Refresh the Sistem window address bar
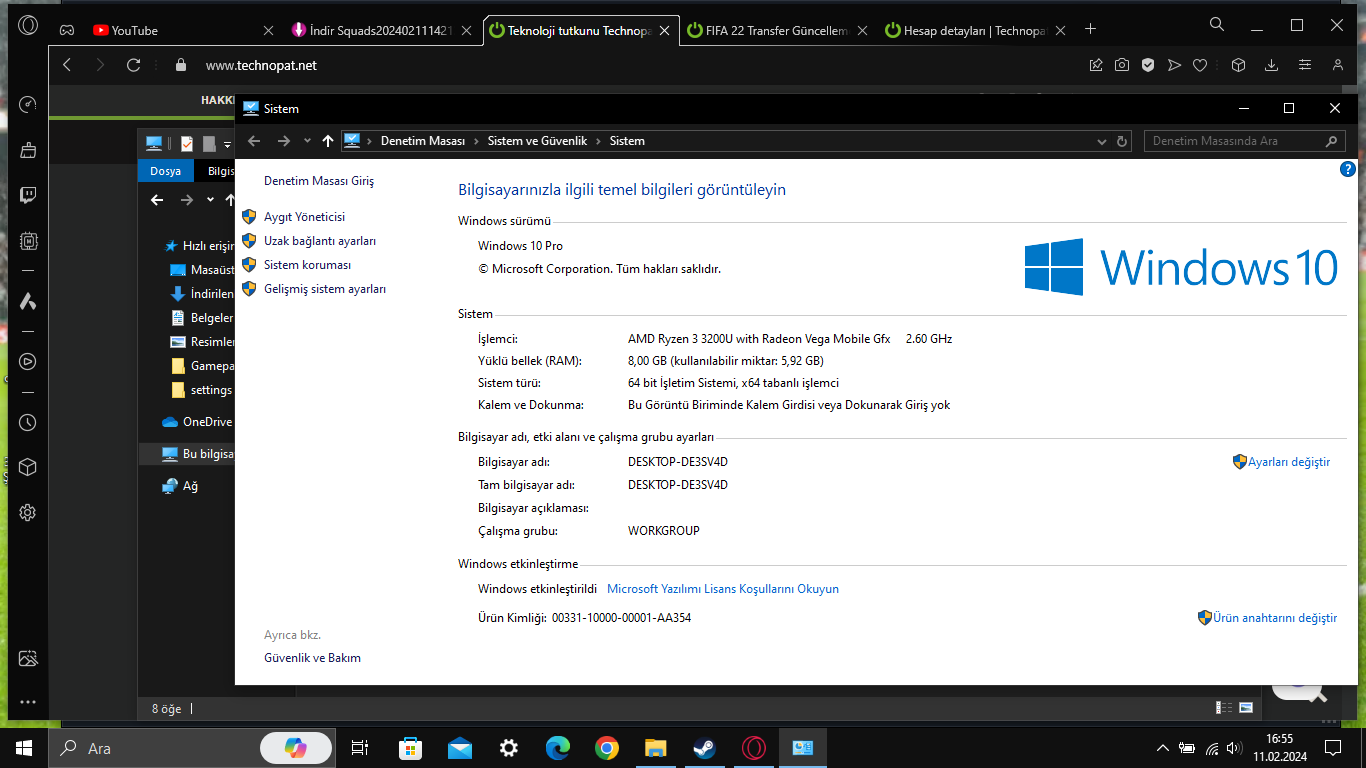1366x768 pixels. coord(1122,141)
